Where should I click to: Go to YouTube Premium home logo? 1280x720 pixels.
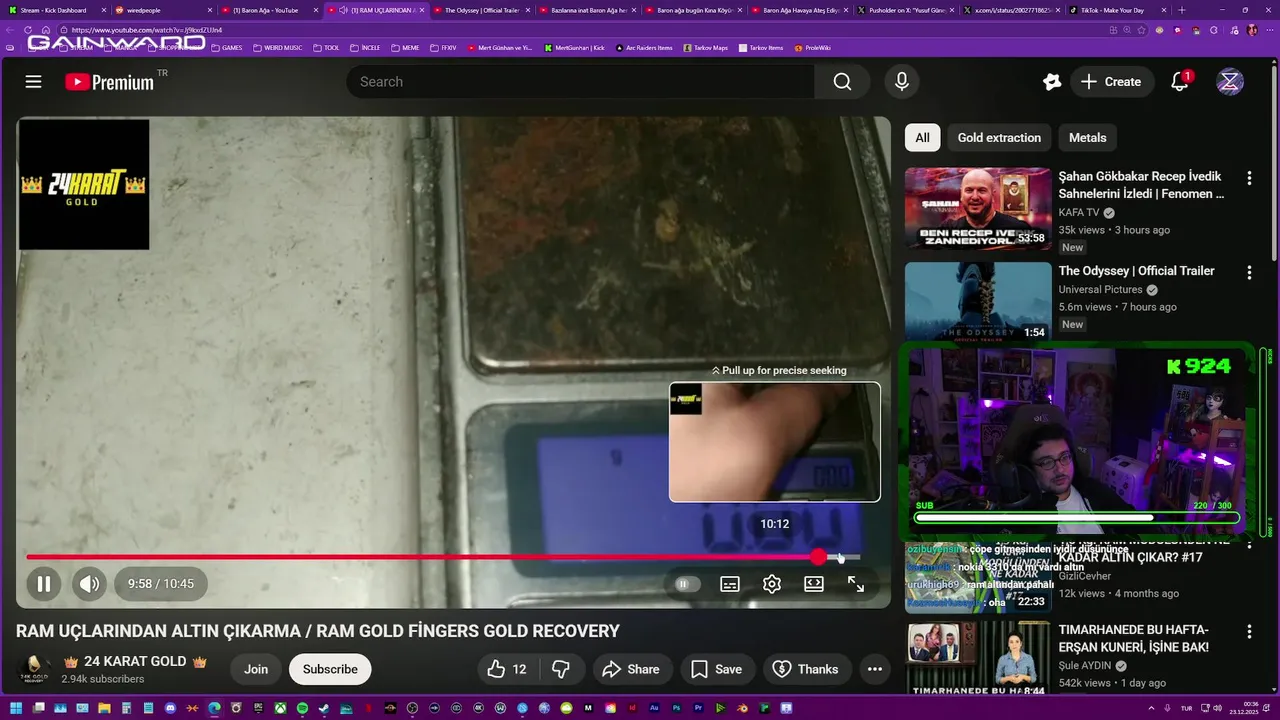tap(110, 82)
